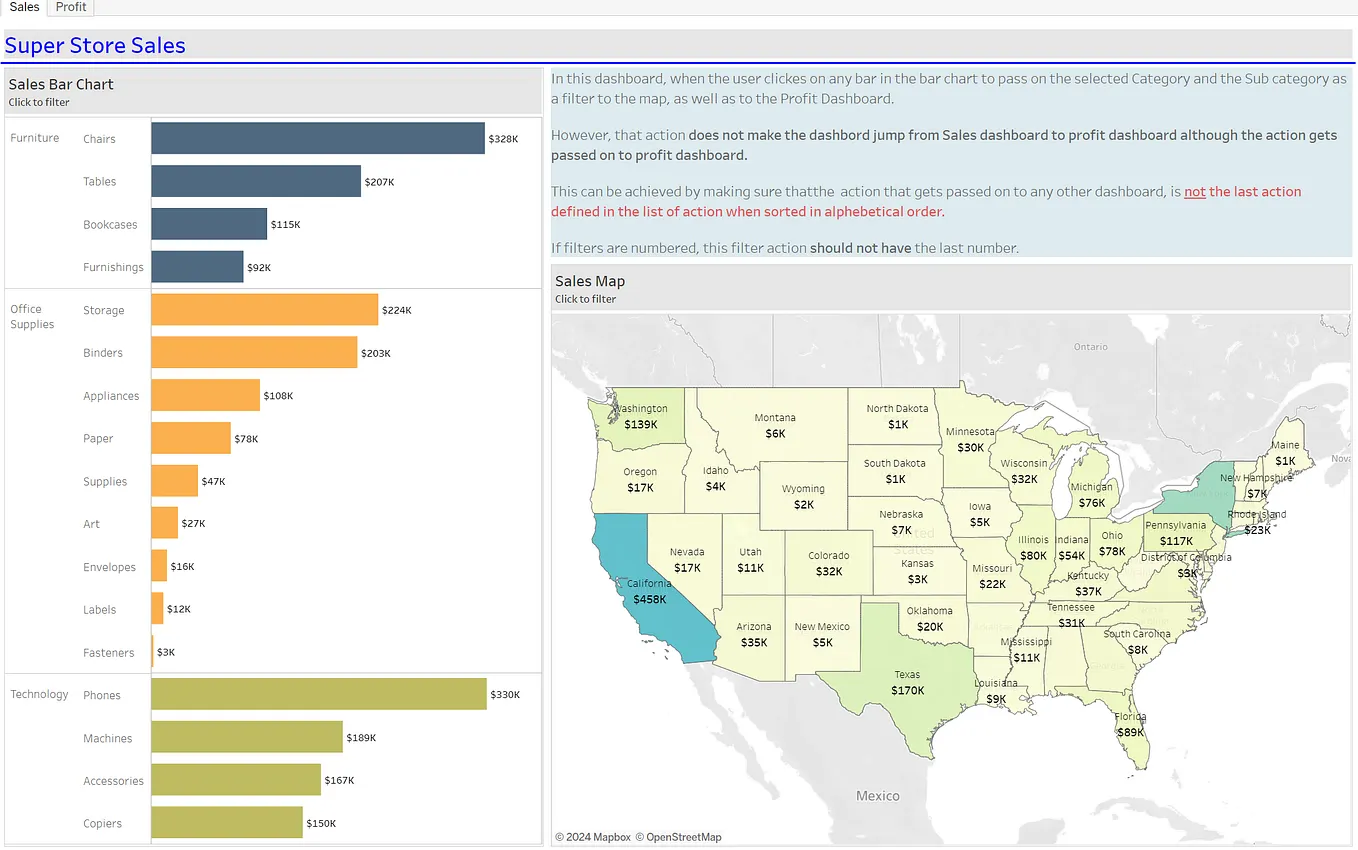Click the Art bar
This screenshot has height=850, width=1358.
[x=165, y=523]
